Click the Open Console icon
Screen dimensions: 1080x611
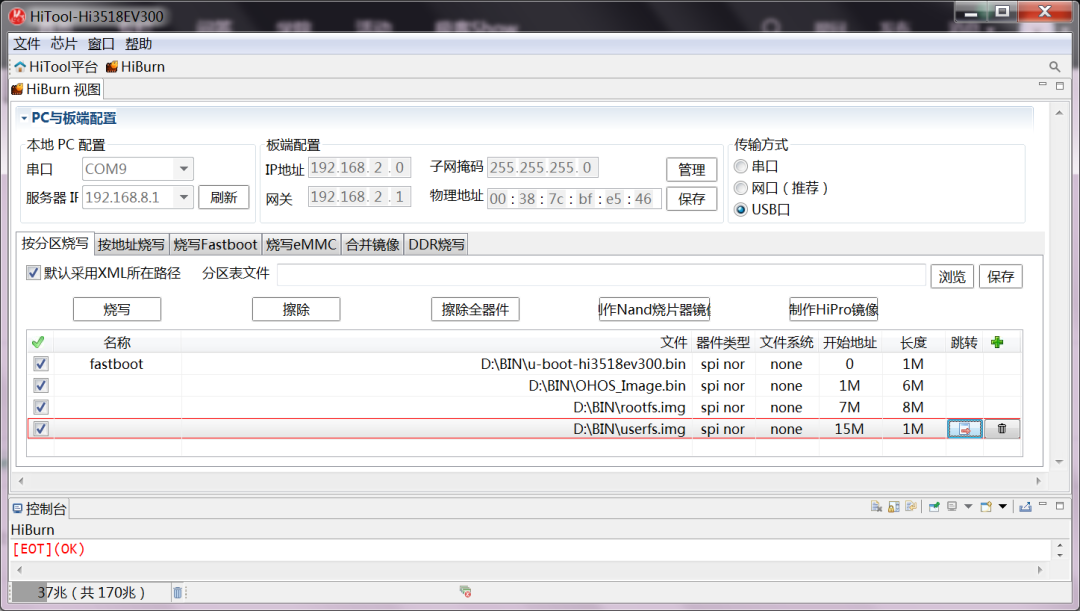click(x=986, y=506)
